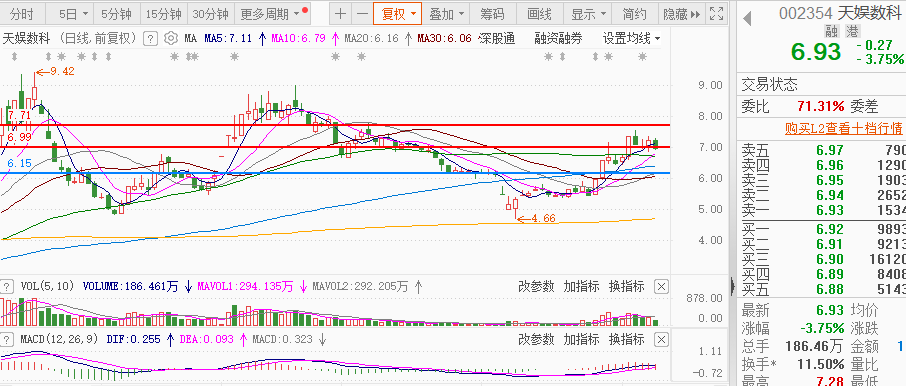The height and width of the screenshot is (386, 906).
Task: Click 换指标 button in VOL panel
Action: (x=627, y=286)
